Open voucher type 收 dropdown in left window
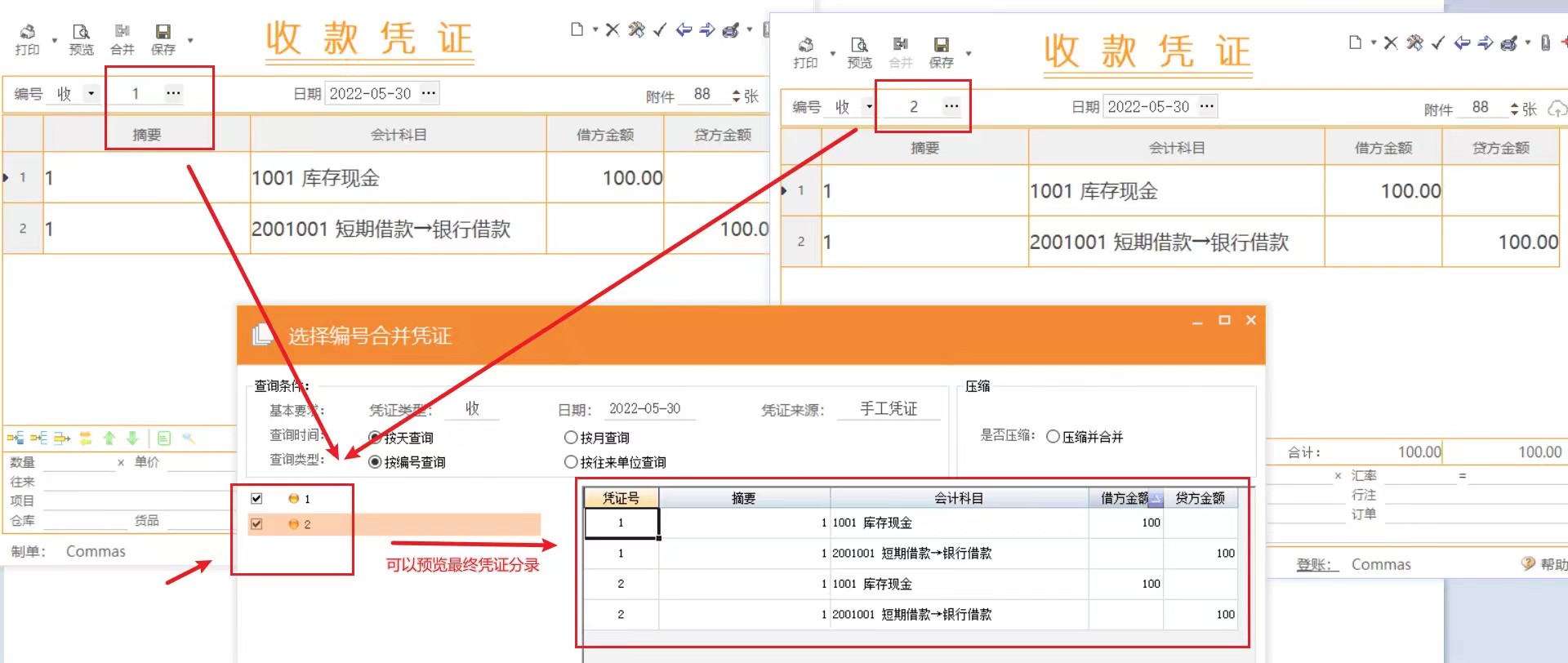 click(91, 93)
